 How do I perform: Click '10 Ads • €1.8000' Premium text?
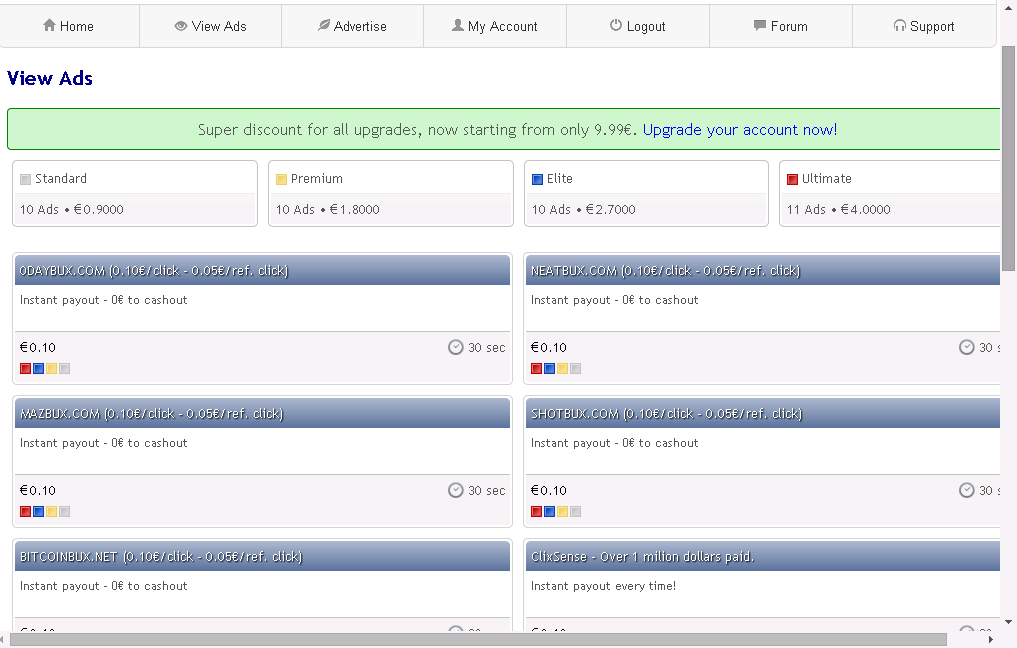point(328,210)
